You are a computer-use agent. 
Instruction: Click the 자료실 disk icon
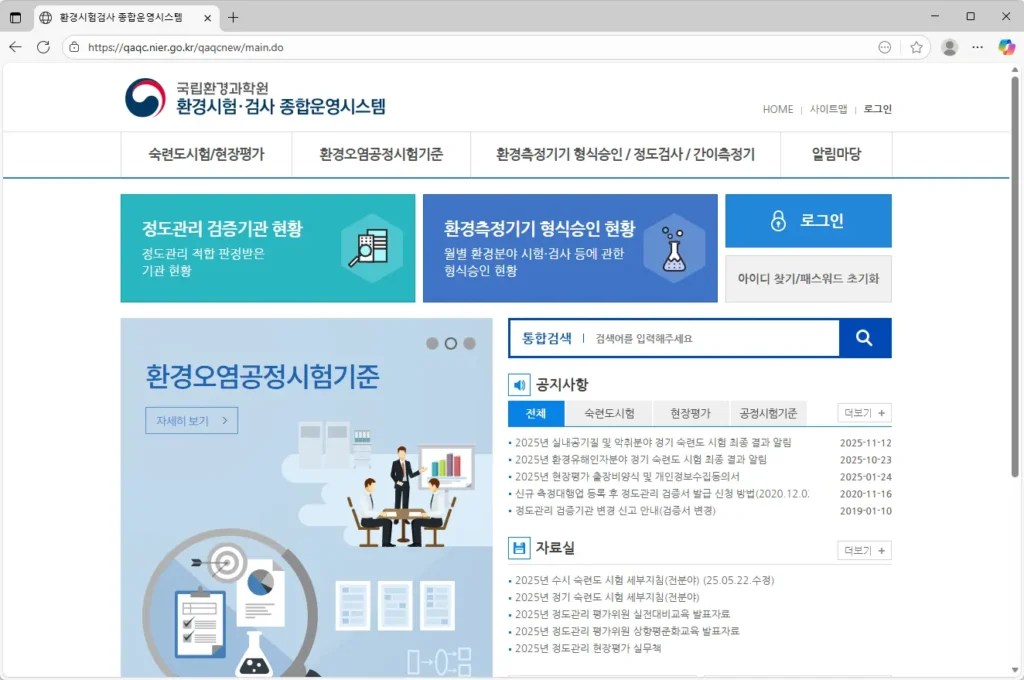coord(519,548)
